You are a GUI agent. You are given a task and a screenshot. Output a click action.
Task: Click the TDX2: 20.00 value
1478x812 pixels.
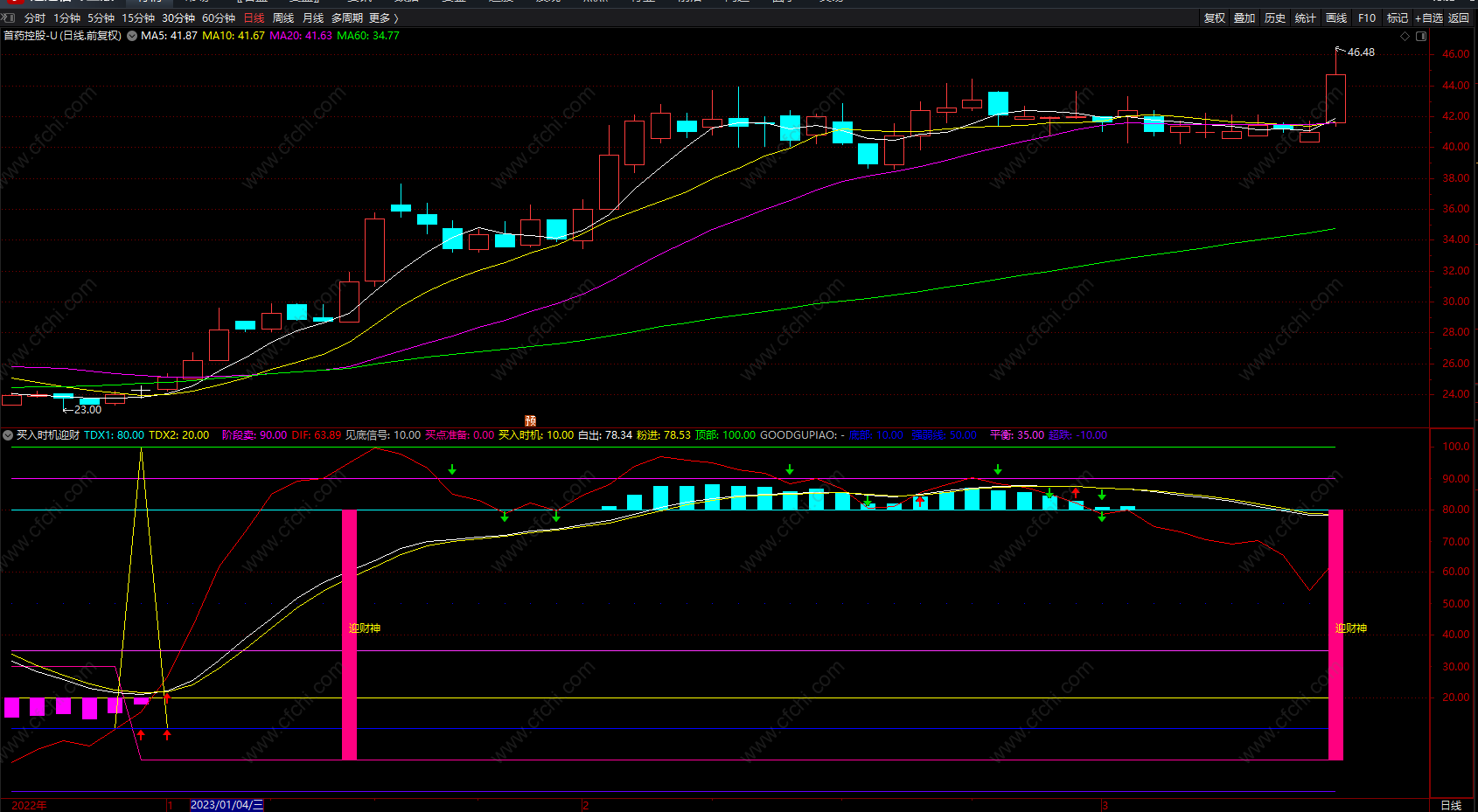179,435
